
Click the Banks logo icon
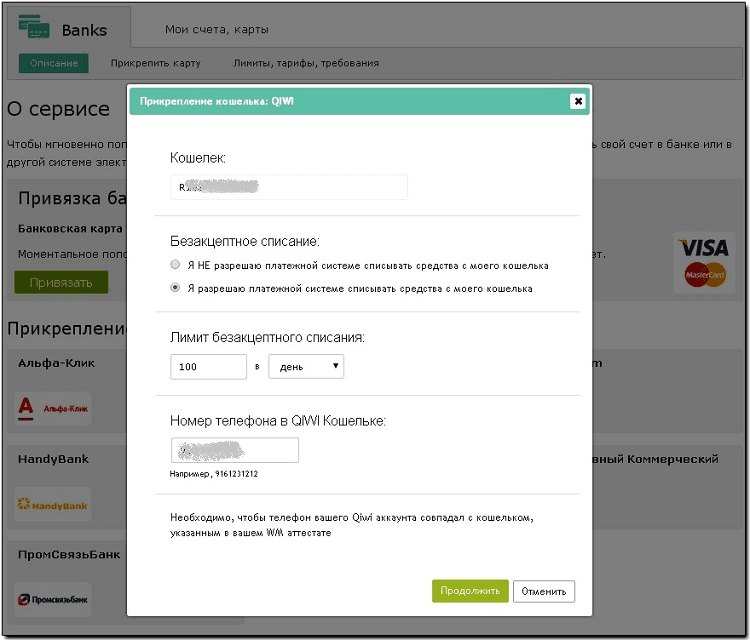click(34, 27)
